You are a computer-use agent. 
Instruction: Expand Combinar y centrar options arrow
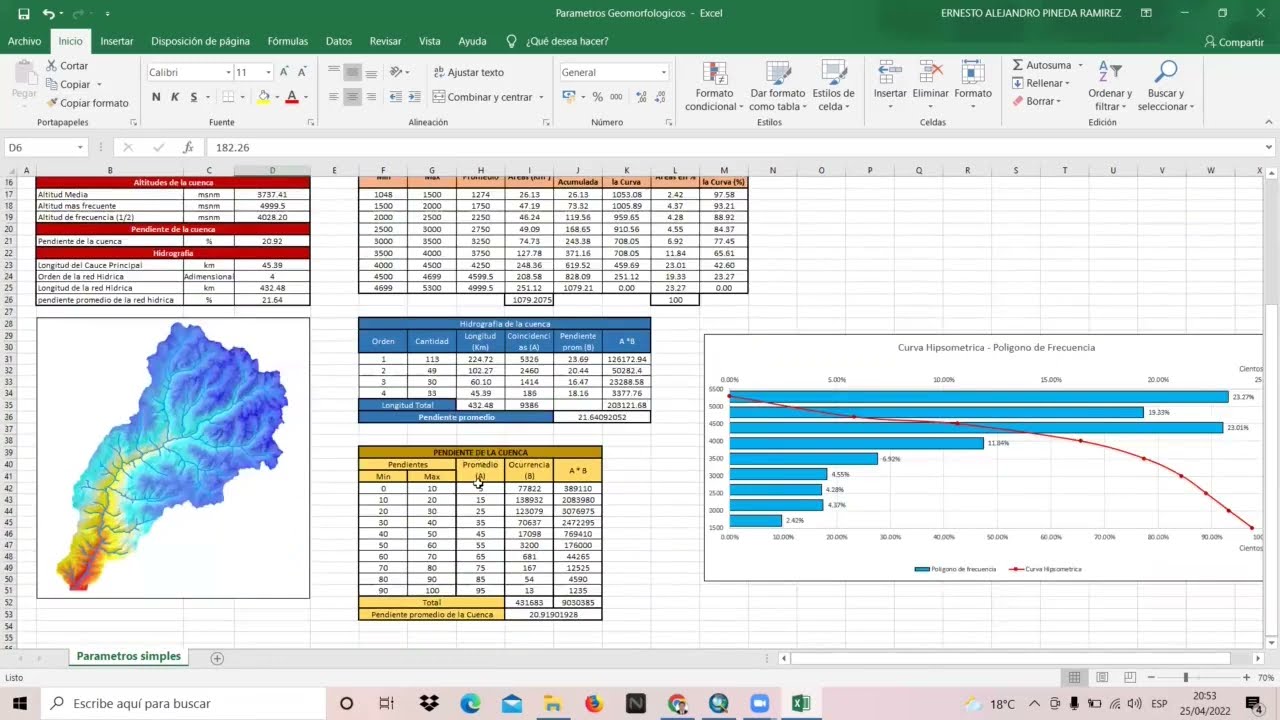coord(541,97)
